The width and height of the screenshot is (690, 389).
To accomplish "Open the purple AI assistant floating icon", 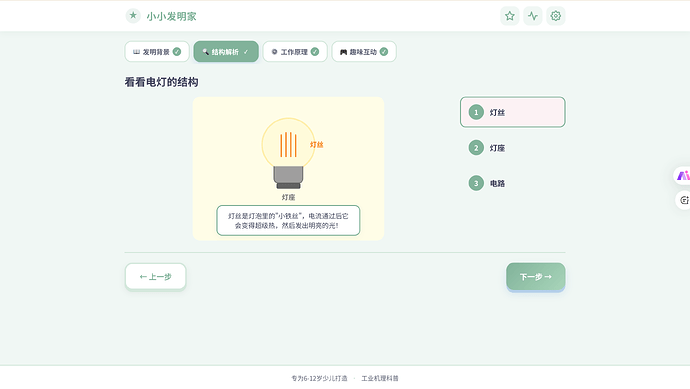I will 683,176.
